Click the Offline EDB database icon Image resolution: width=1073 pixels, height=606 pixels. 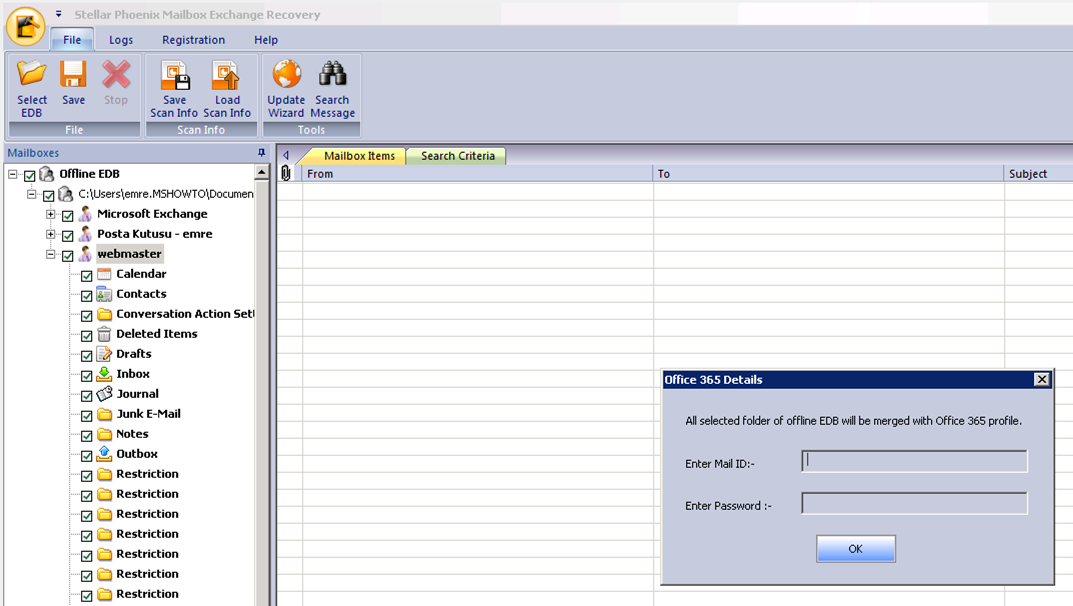coord(47,174)
